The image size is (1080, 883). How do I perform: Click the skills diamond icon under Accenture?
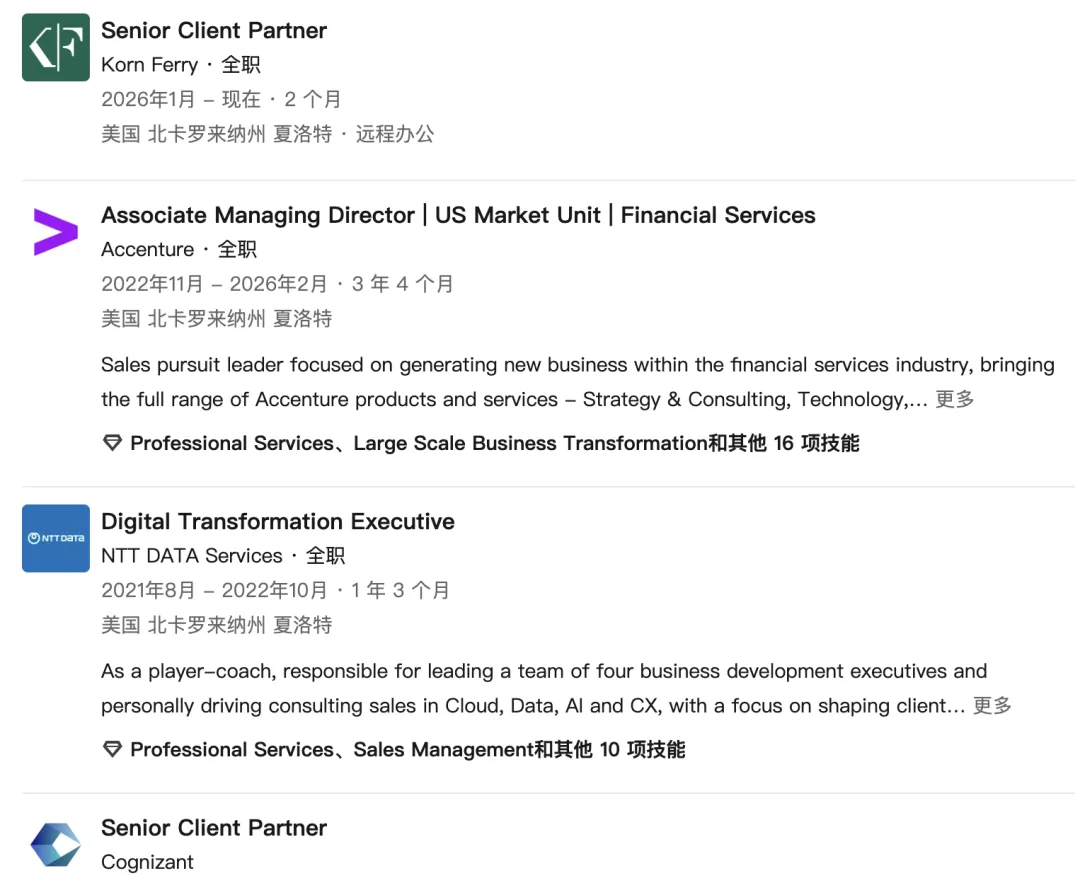click(x=112, y=443)
